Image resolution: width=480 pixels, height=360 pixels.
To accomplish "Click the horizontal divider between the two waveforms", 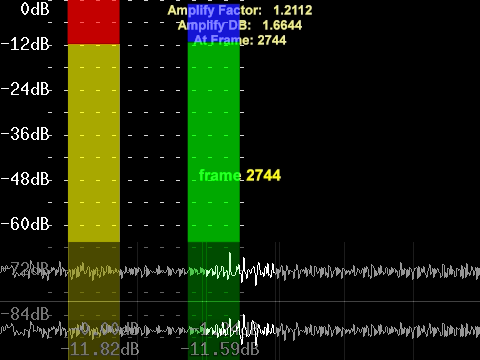I will [240, 302].
